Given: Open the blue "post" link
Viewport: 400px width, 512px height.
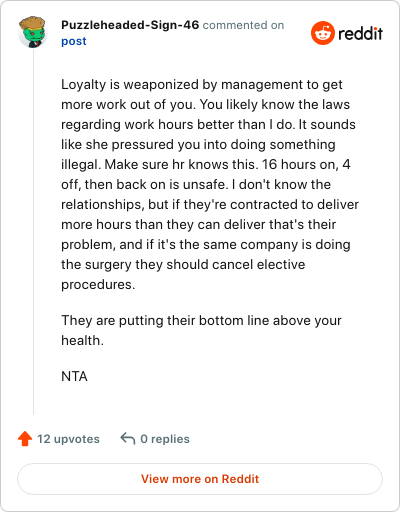Looking at the screenshot, I should (74, 41).
